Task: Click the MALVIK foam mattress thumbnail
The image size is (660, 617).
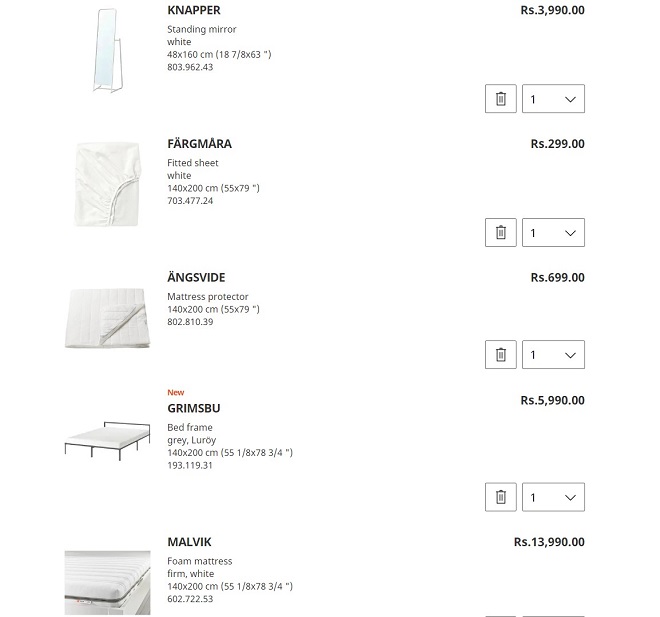Action: [107, 581]
